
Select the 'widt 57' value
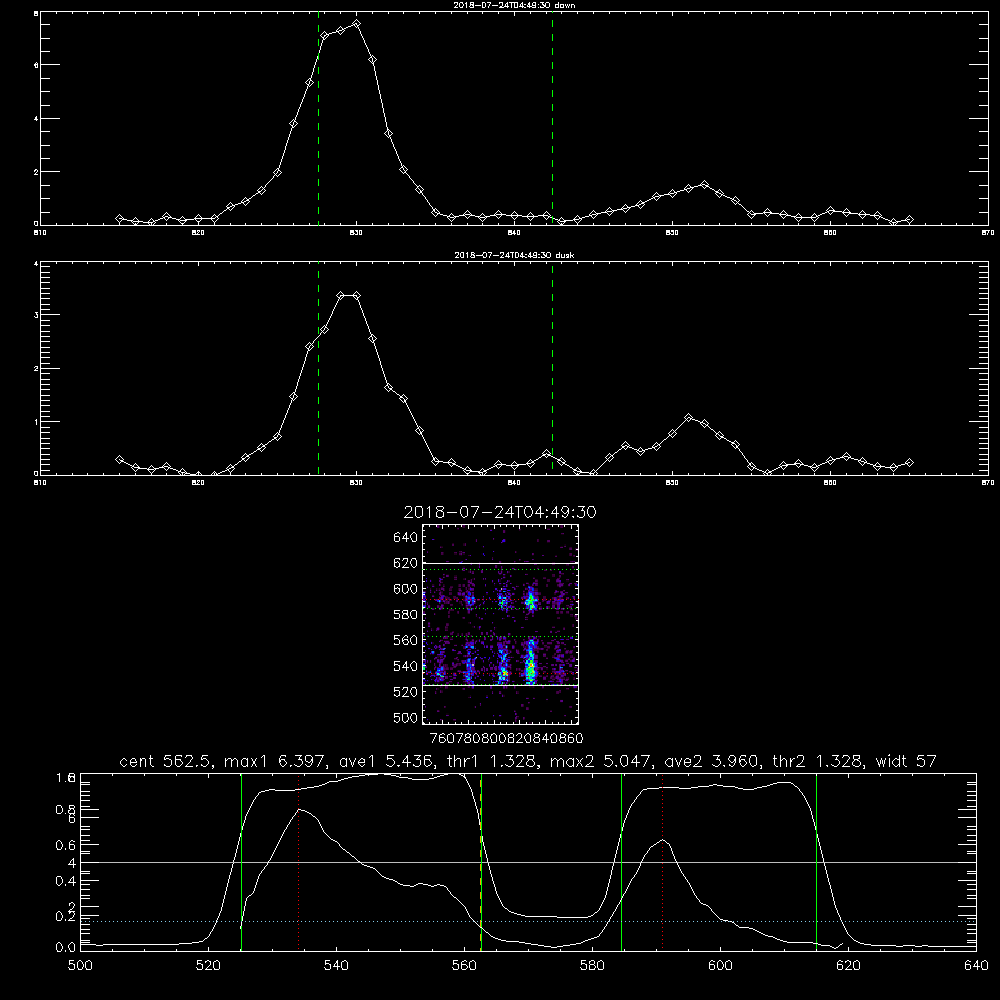tap(906, 761)
